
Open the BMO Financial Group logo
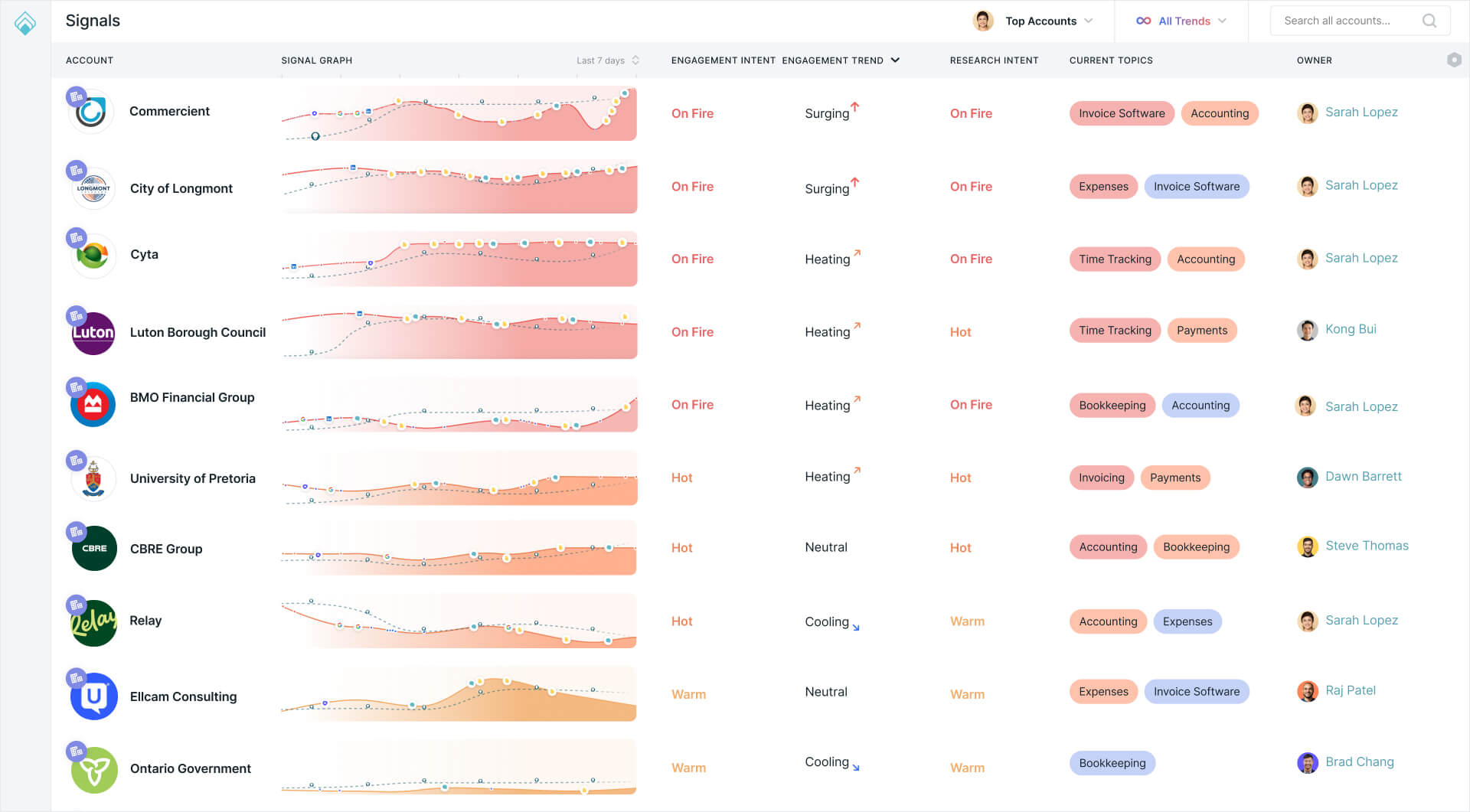pos(93,404)
